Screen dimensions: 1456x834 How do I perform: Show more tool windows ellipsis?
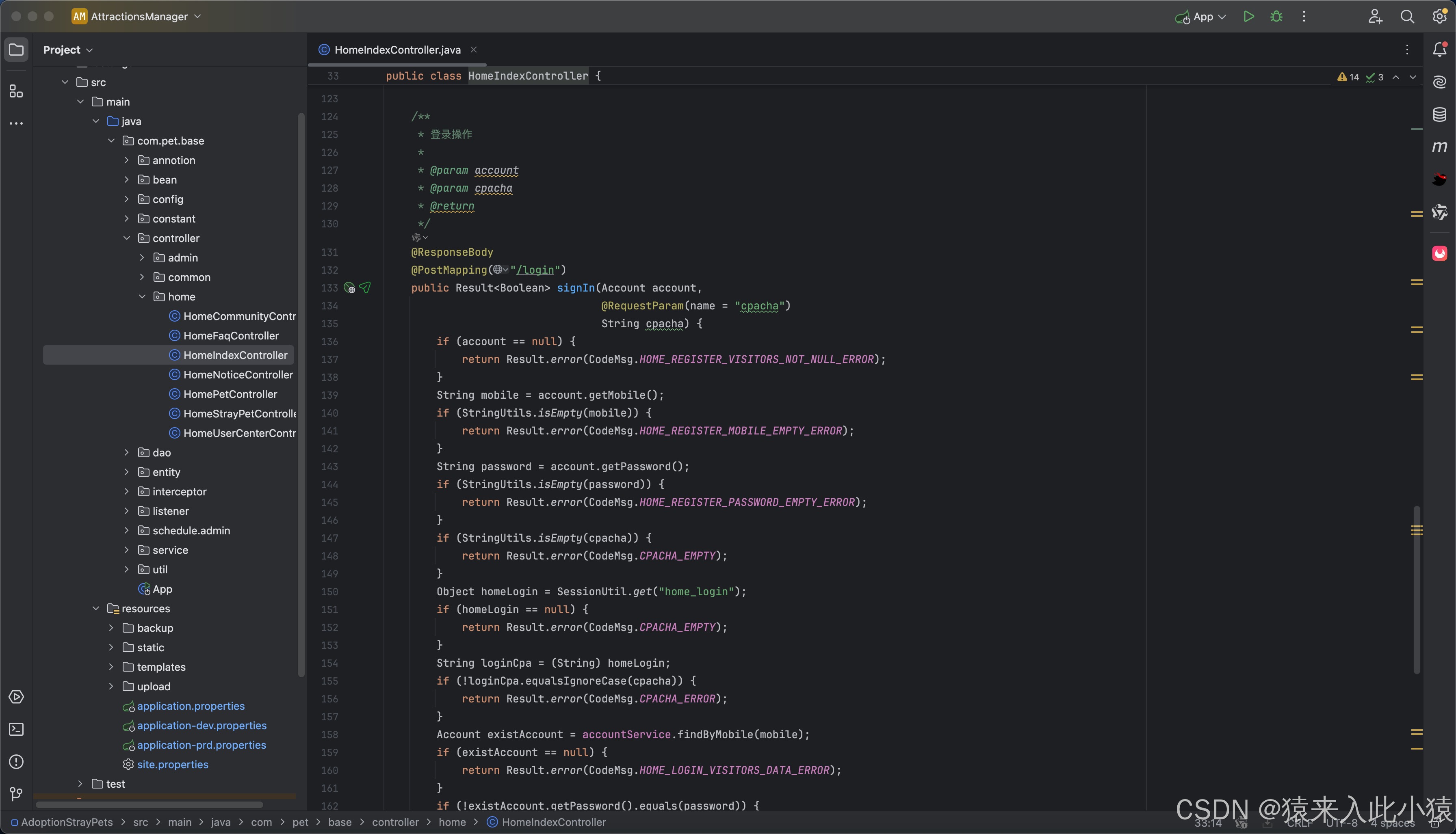(16, 123)
